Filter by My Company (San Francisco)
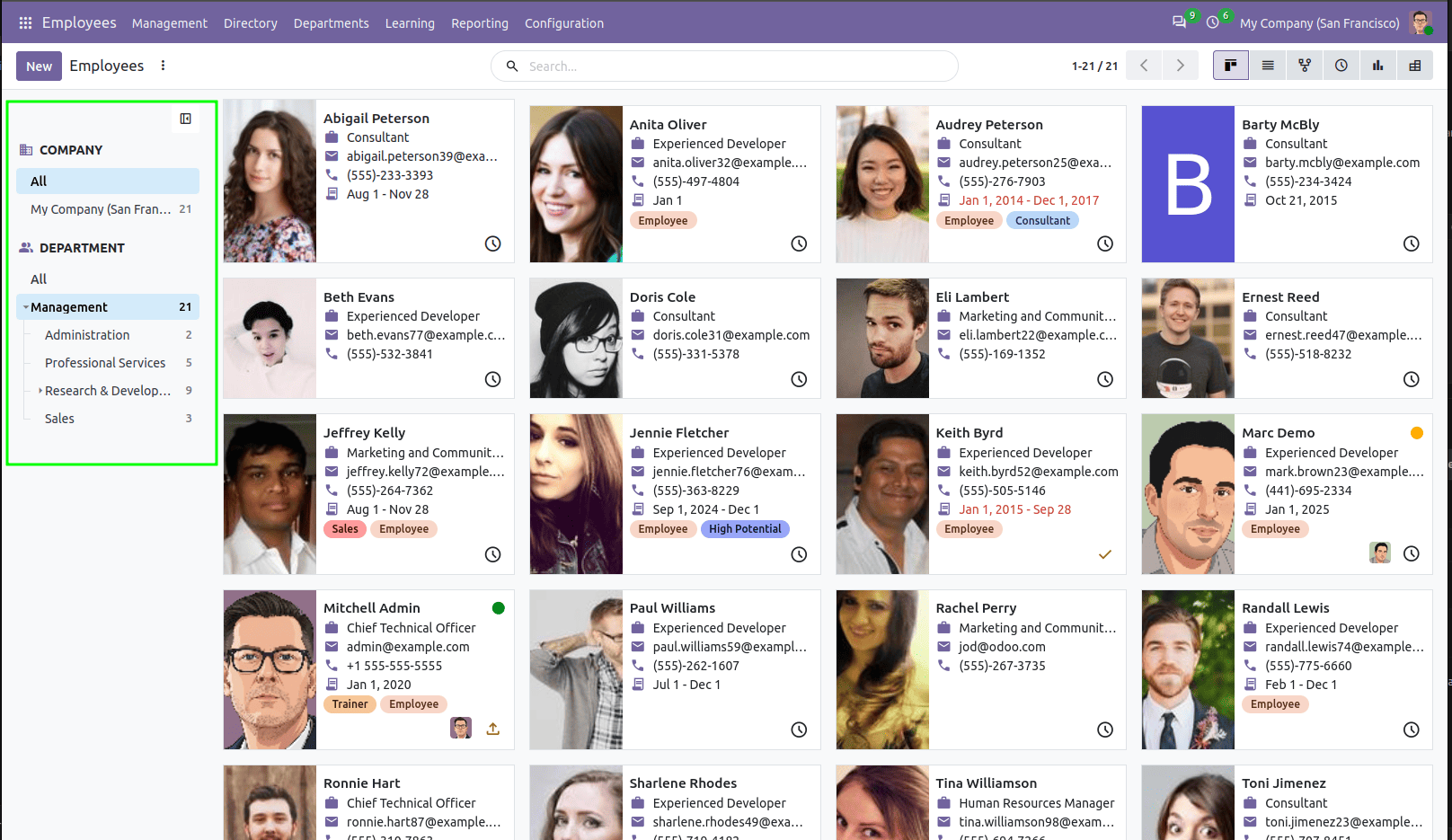This screenshot has width=1452, height=840. tap(108, 208)
